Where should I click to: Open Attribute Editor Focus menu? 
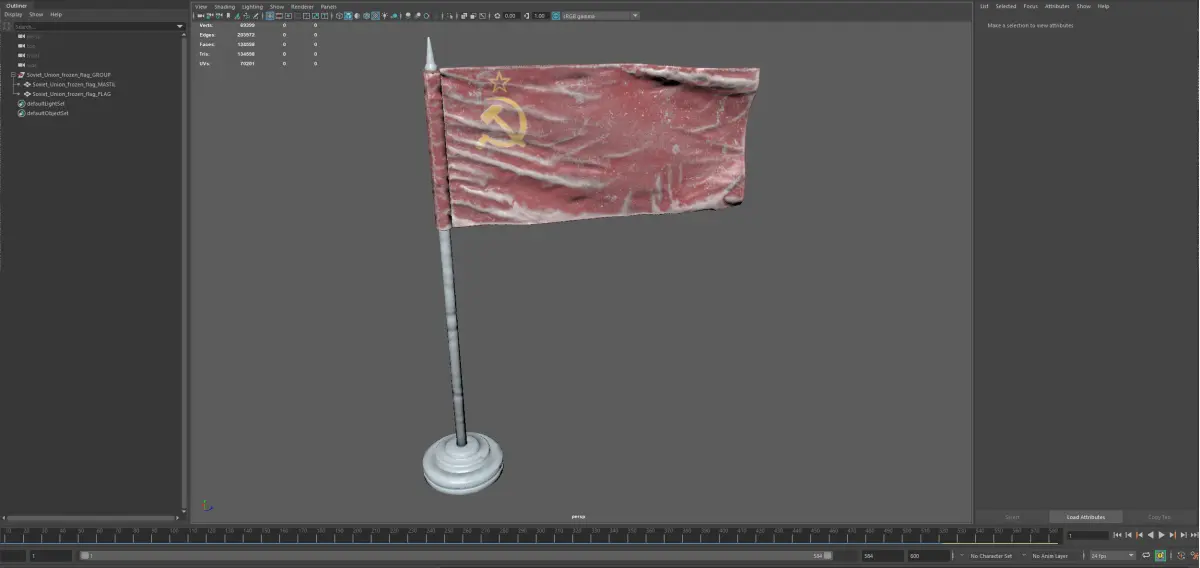1030,6
